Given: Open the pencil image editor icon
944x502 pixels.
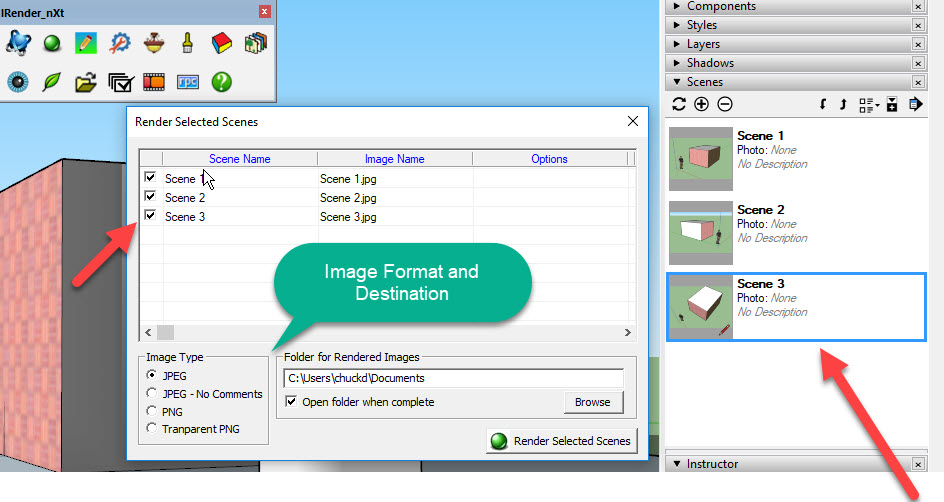Looking at the screenshot, I should click(85, 43).
